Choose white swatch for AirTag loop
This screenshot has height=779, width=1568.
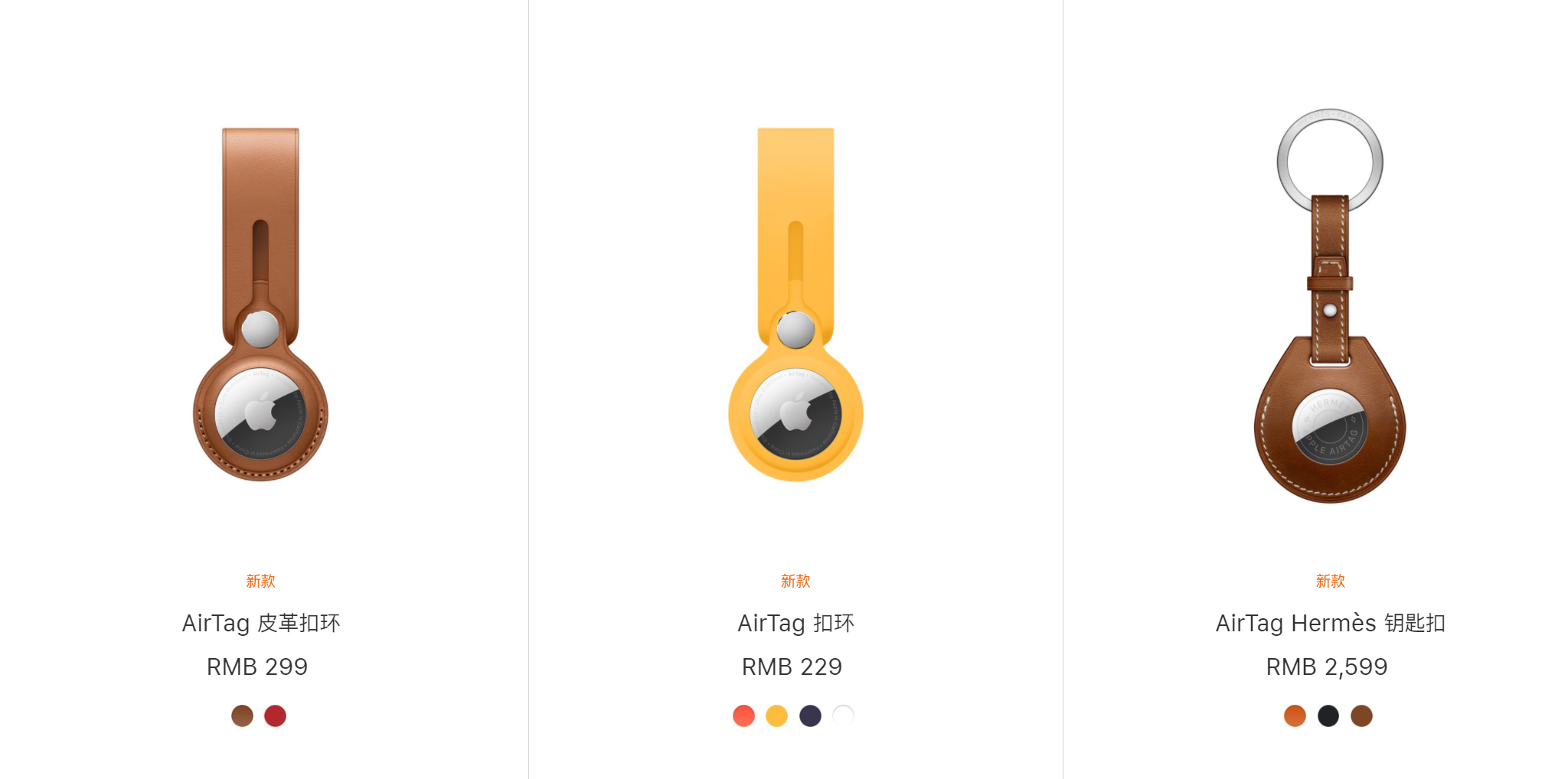843,715
